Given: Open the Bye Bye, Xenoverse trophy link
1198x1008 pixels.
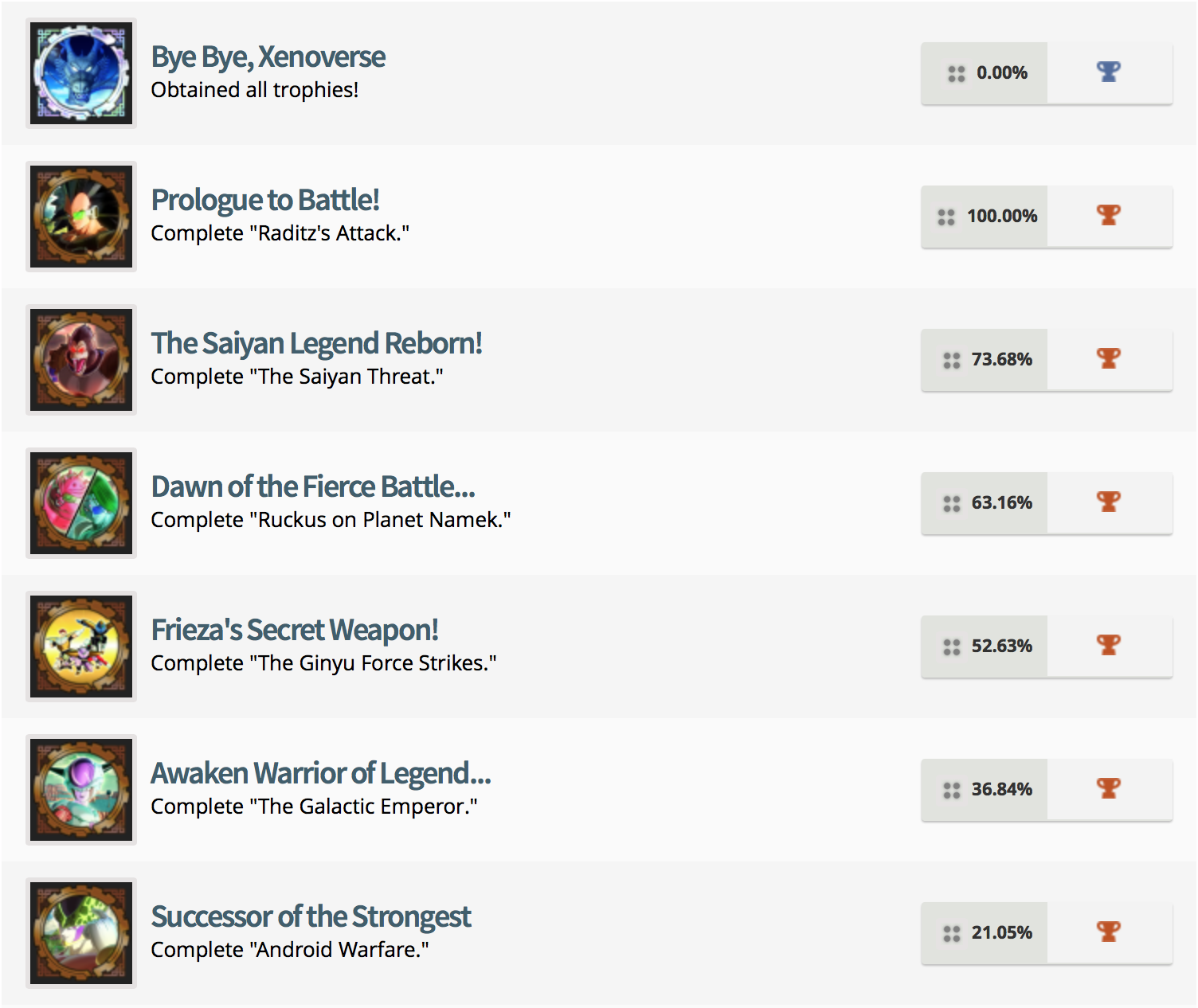Looking at the screenshot, I should [268, 57].
